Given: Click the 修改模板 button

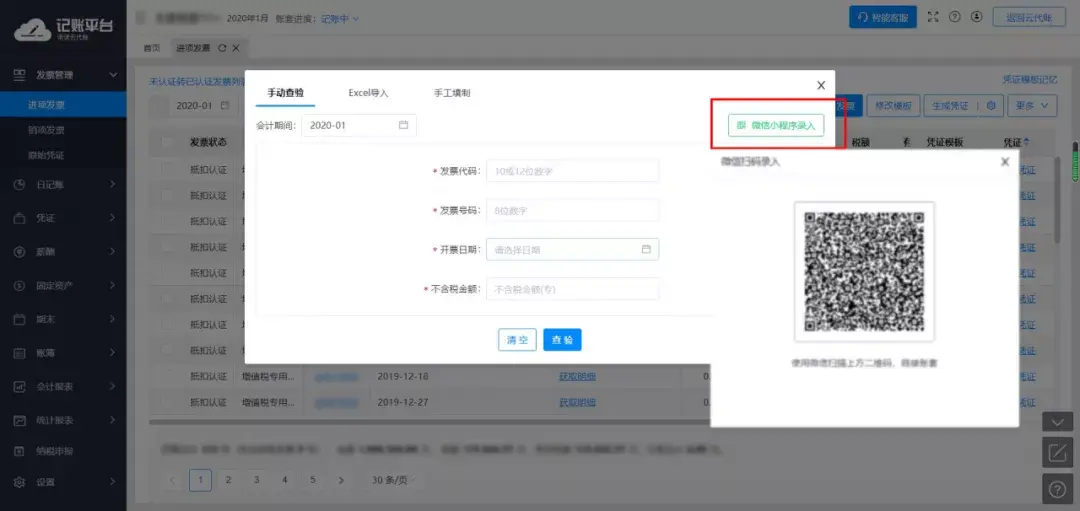Looking at the screenshot, I should click(893, 106).
